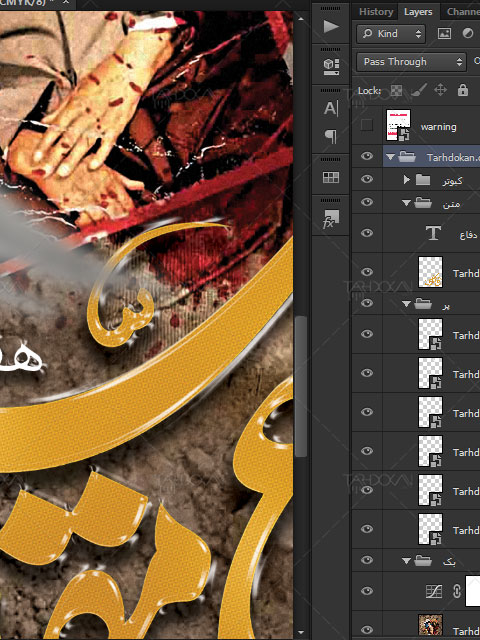
Task: Click the canvas scrollbar down arrow
Action: (301, 633)
